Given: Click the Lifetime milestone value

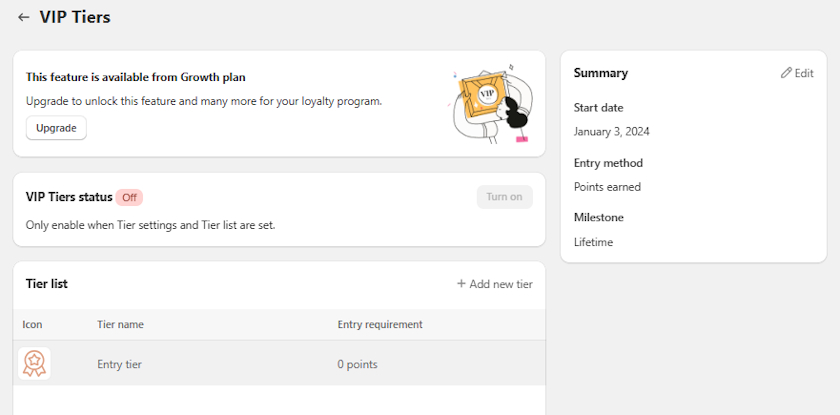Looking at the screenshot, I should (x=594, y=241).
